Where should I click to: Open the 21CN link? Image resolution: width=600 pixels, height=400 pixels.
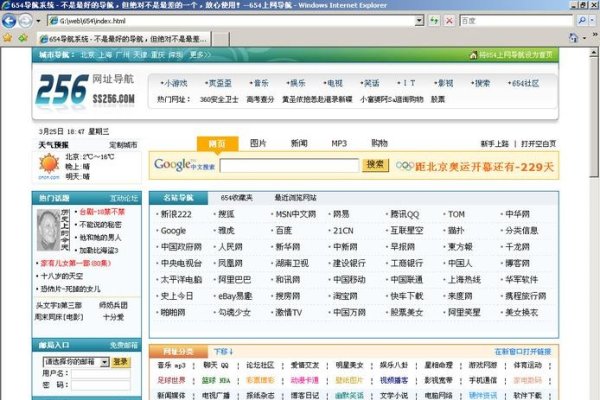(x=343, y=231)
